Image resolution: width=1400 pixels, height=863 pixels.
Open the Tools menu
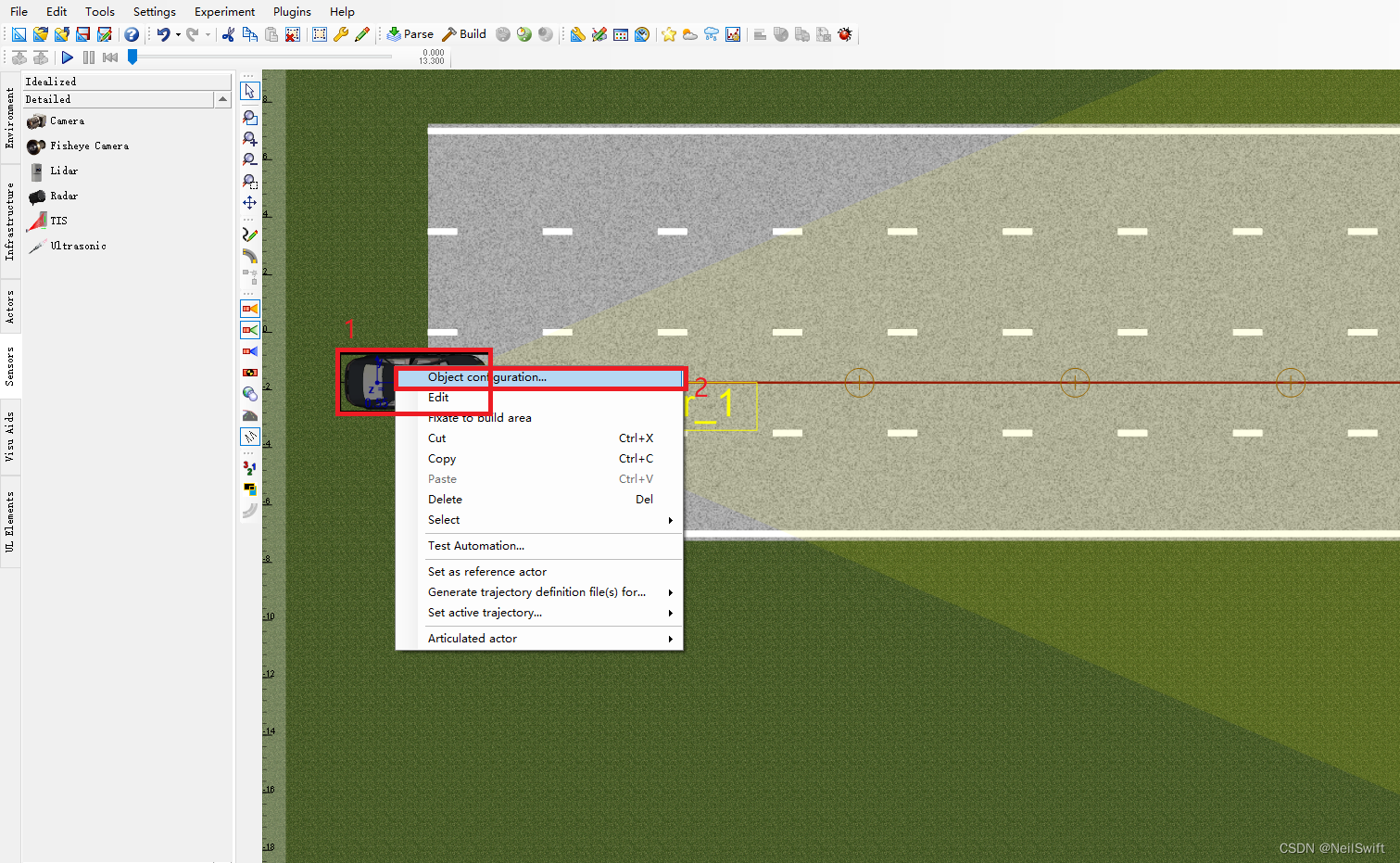pyautogui.click(x=100, y=12)
